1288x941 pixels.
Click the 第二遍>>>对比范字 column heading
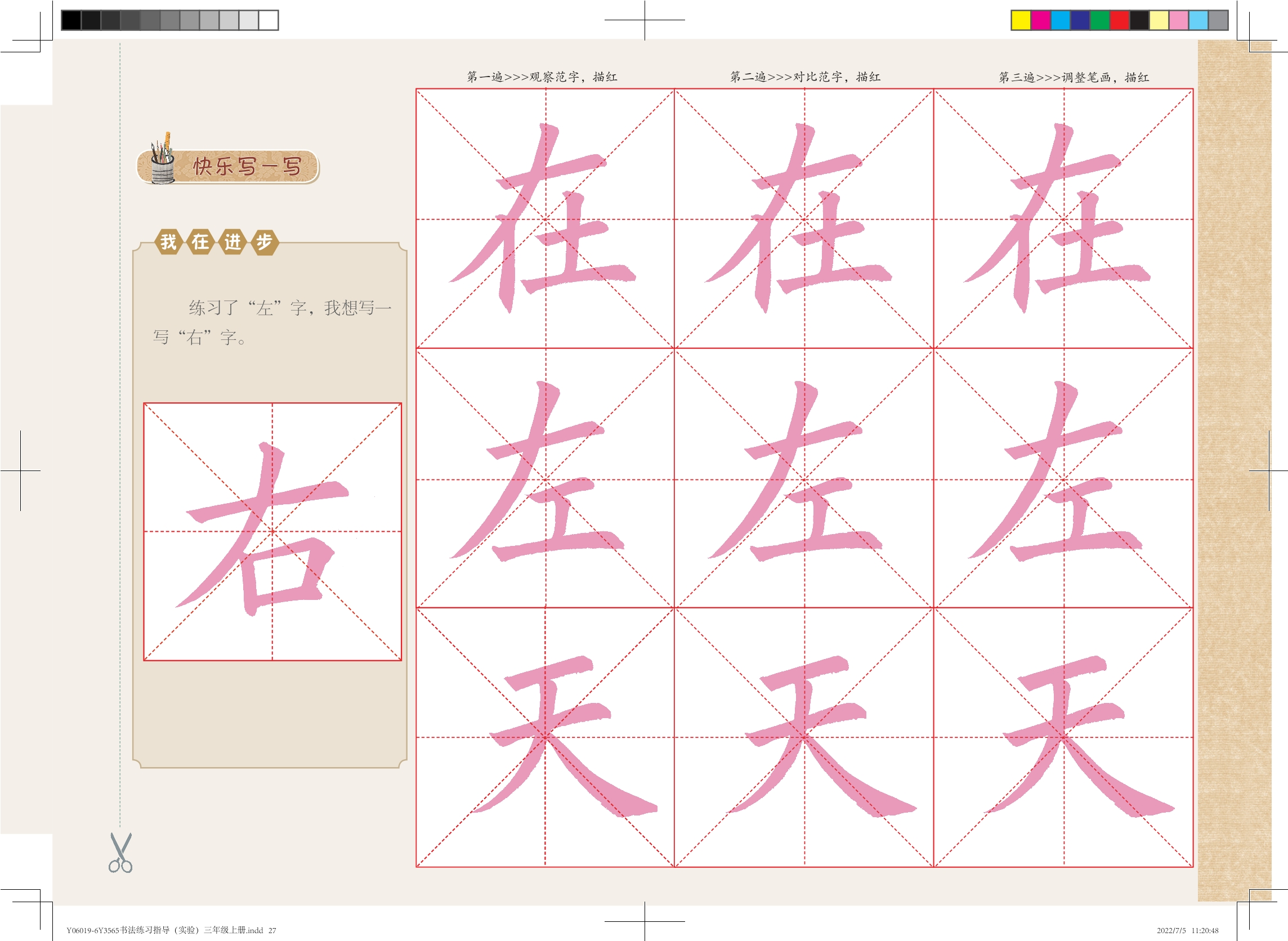pyautogui.click(x=805, y=77)
